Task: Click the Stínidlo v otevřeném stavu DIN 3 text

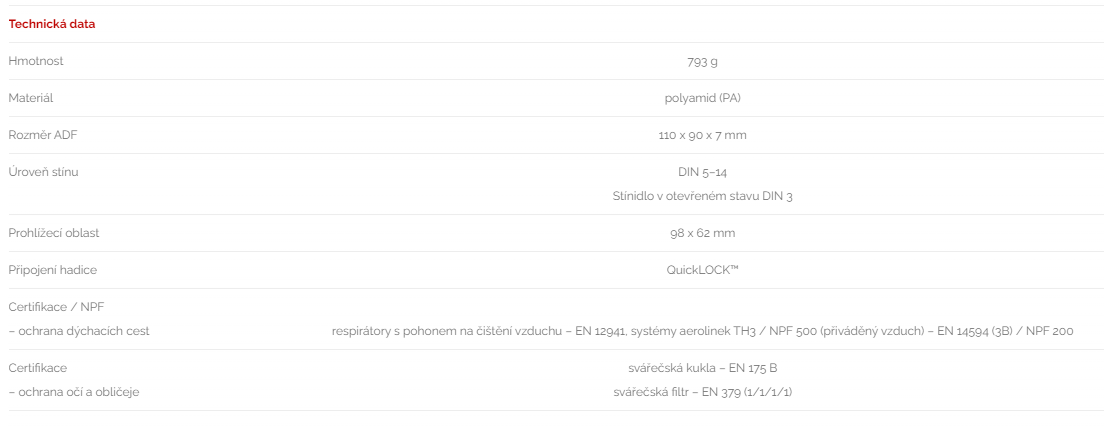Action: click(702, 196)
